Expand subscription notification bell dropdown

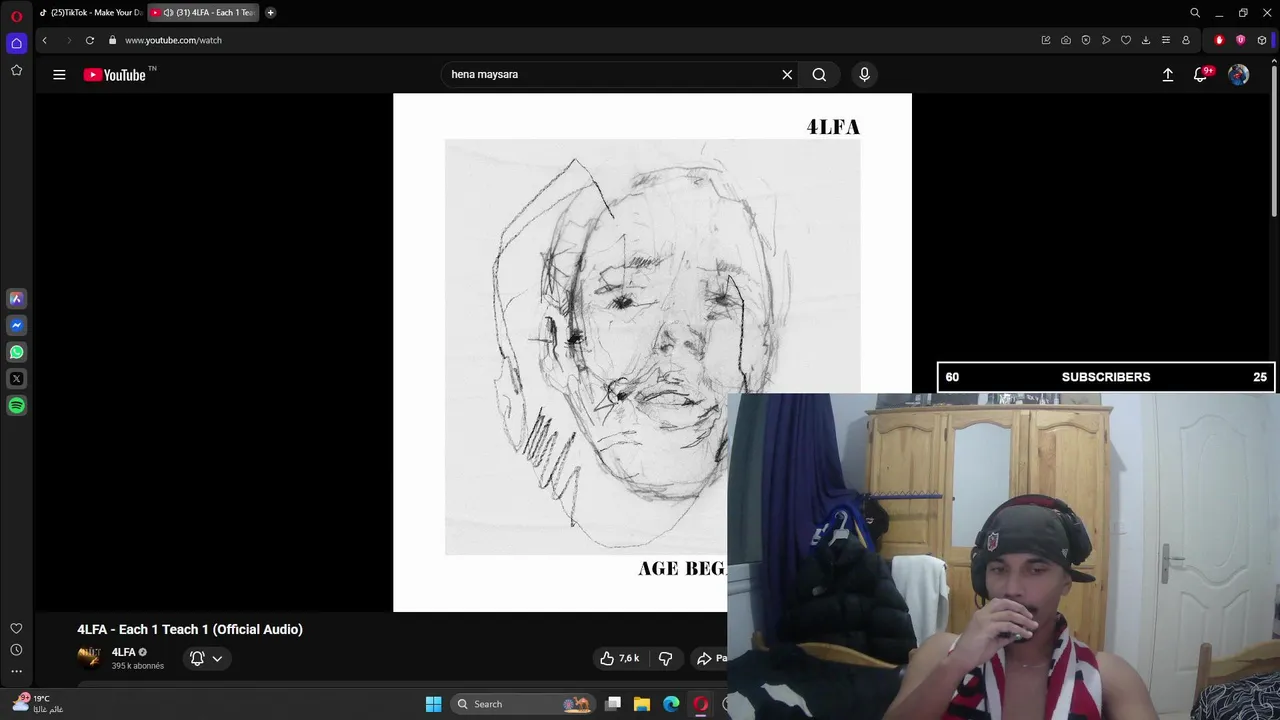(207, 658)
